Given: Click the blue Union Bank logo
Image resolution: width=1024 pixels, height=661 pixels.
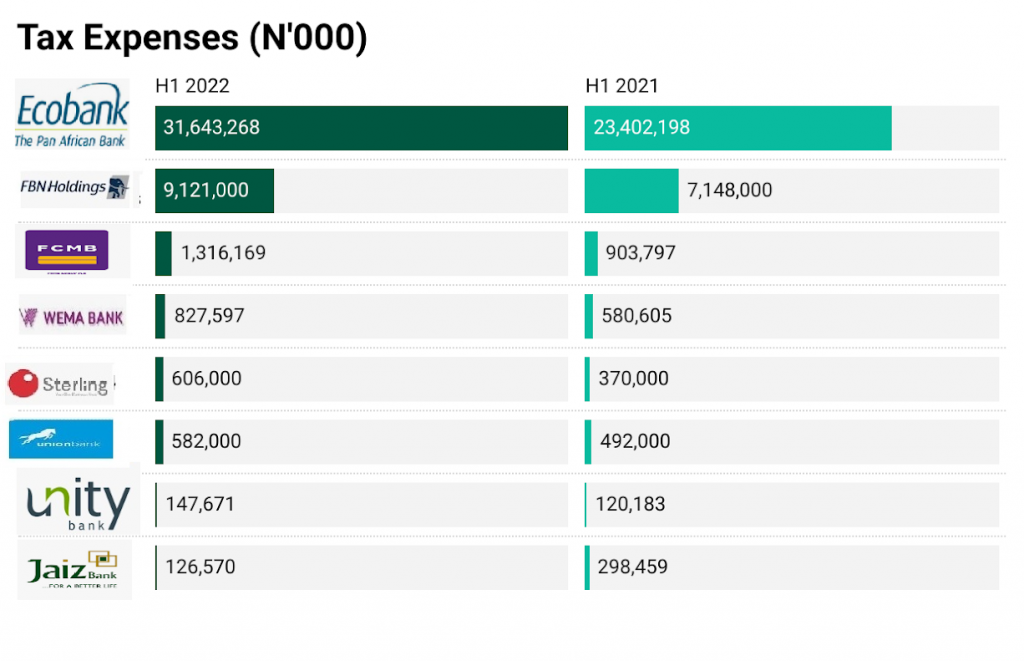Looking at the screenshot, I should 61,440.
